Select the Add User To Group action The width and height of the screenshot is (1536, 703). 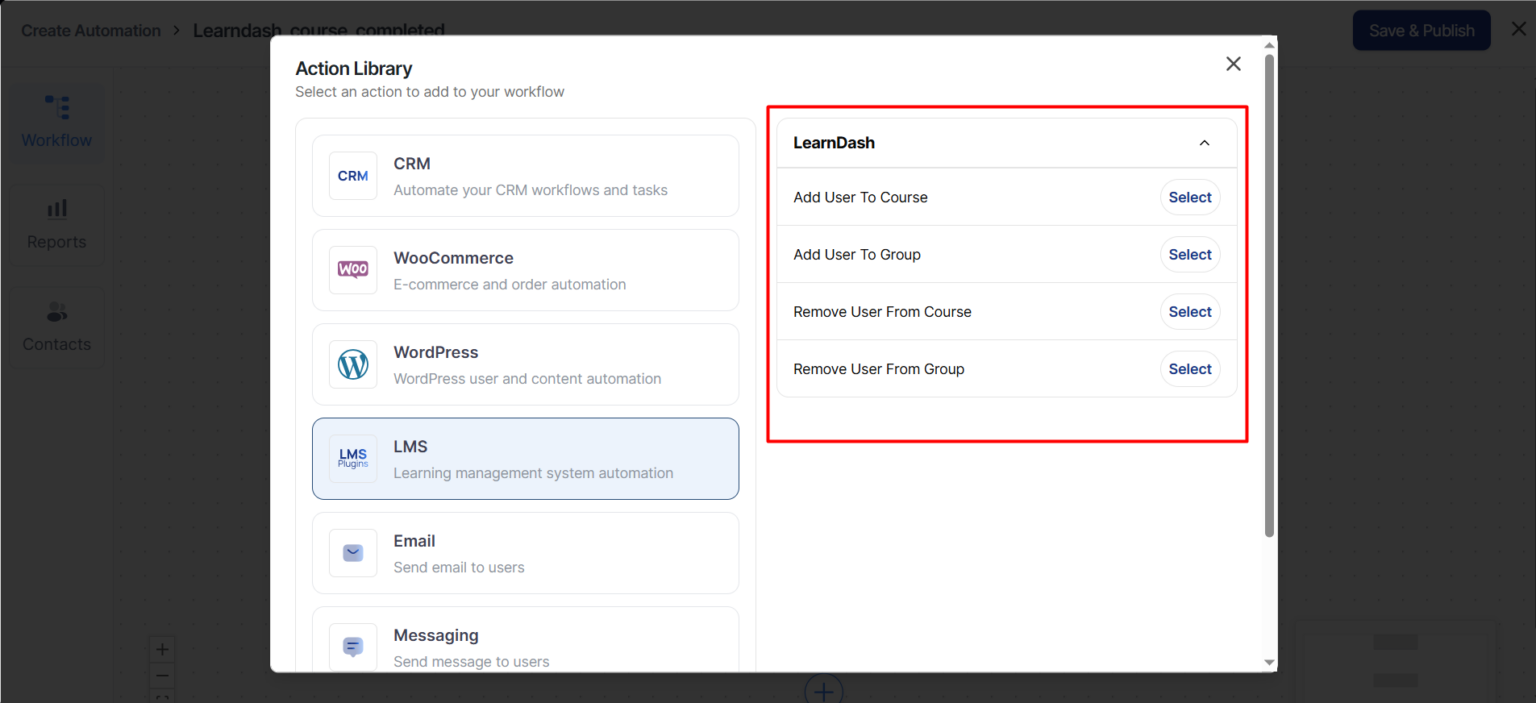point(1190,254)
